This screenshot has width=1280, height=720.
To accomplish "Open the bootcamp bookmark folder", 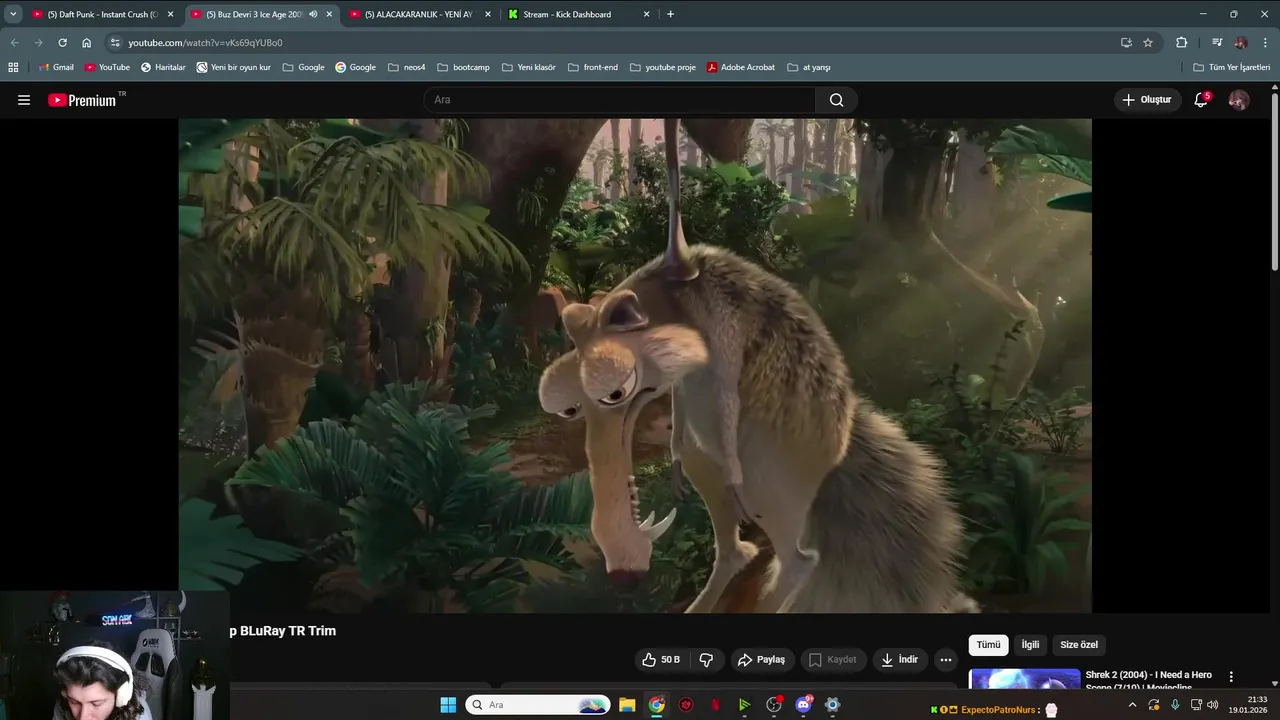I will click(463, 67).
